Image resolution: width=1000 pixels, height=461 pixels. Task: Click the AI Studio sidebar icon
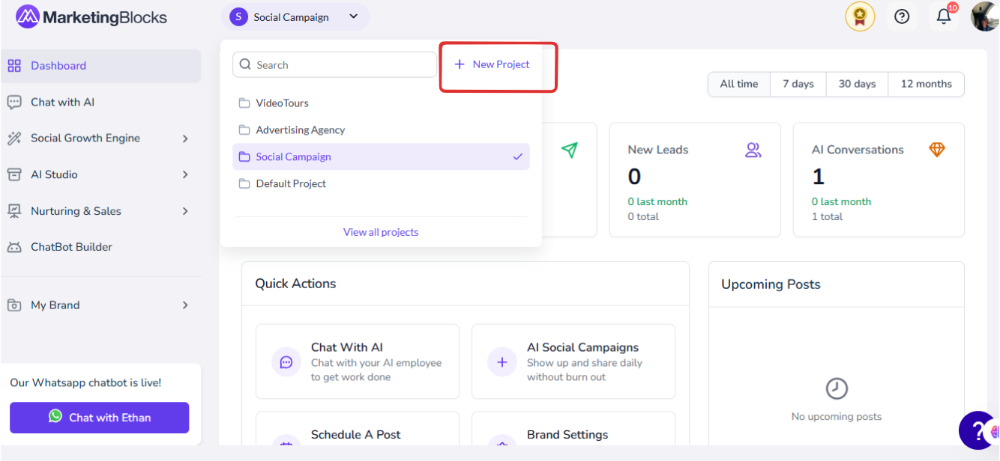coord(14,175)
